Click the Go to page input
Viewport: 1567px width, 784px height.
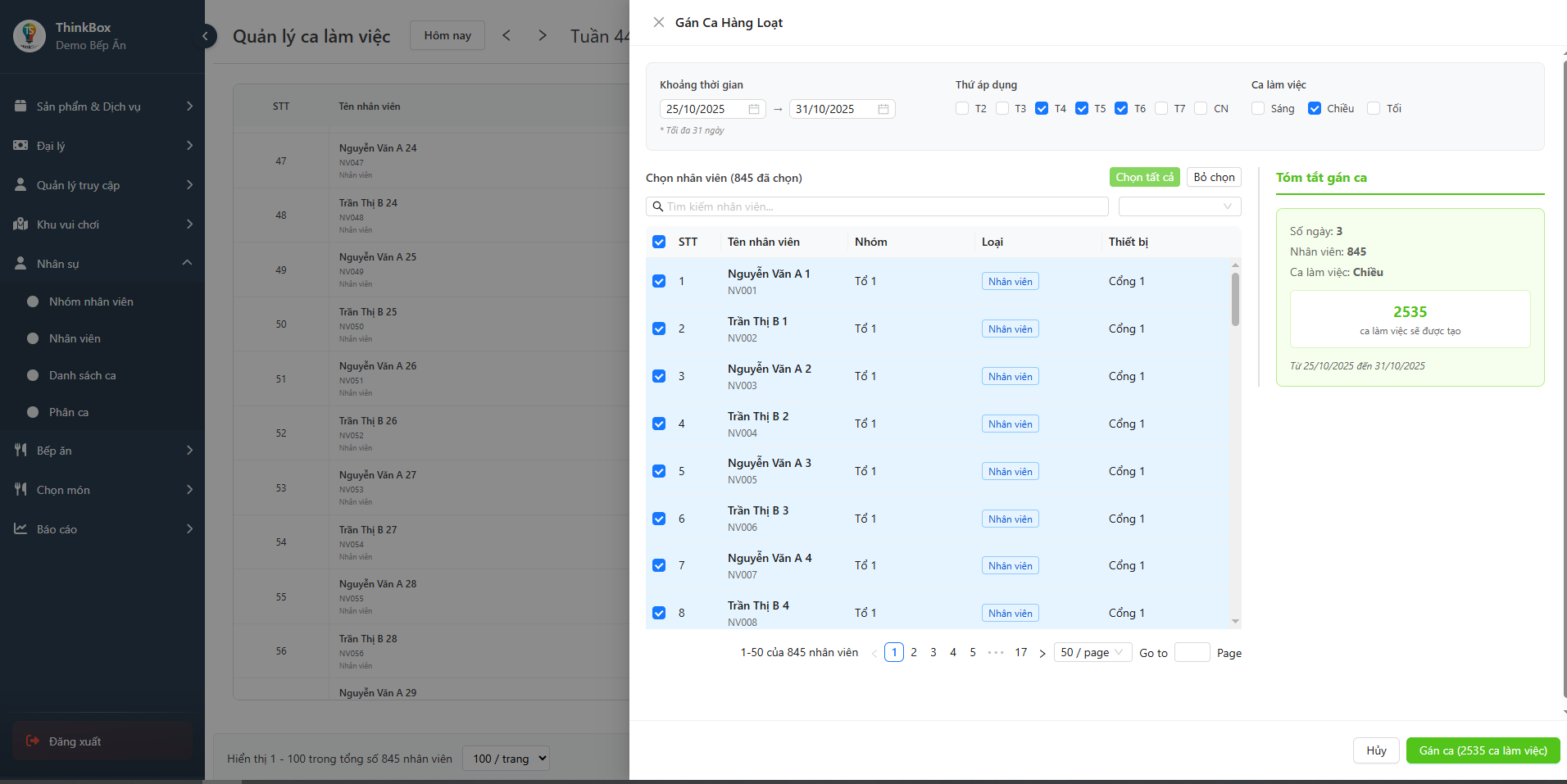[1192, 652]
